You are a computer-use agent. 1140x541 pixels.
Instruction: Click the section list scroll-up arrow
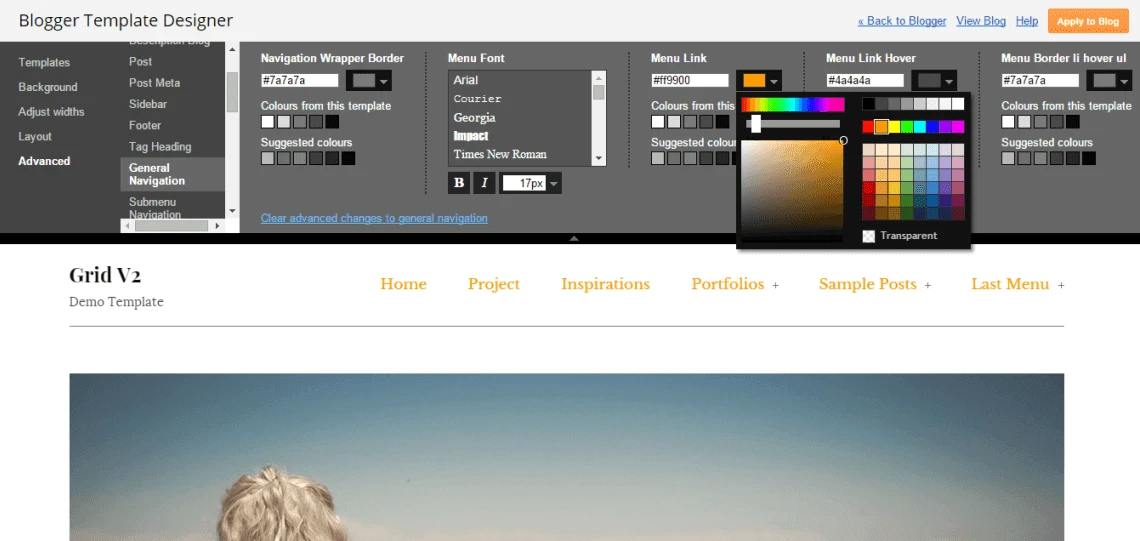click(x=233, y=49)
